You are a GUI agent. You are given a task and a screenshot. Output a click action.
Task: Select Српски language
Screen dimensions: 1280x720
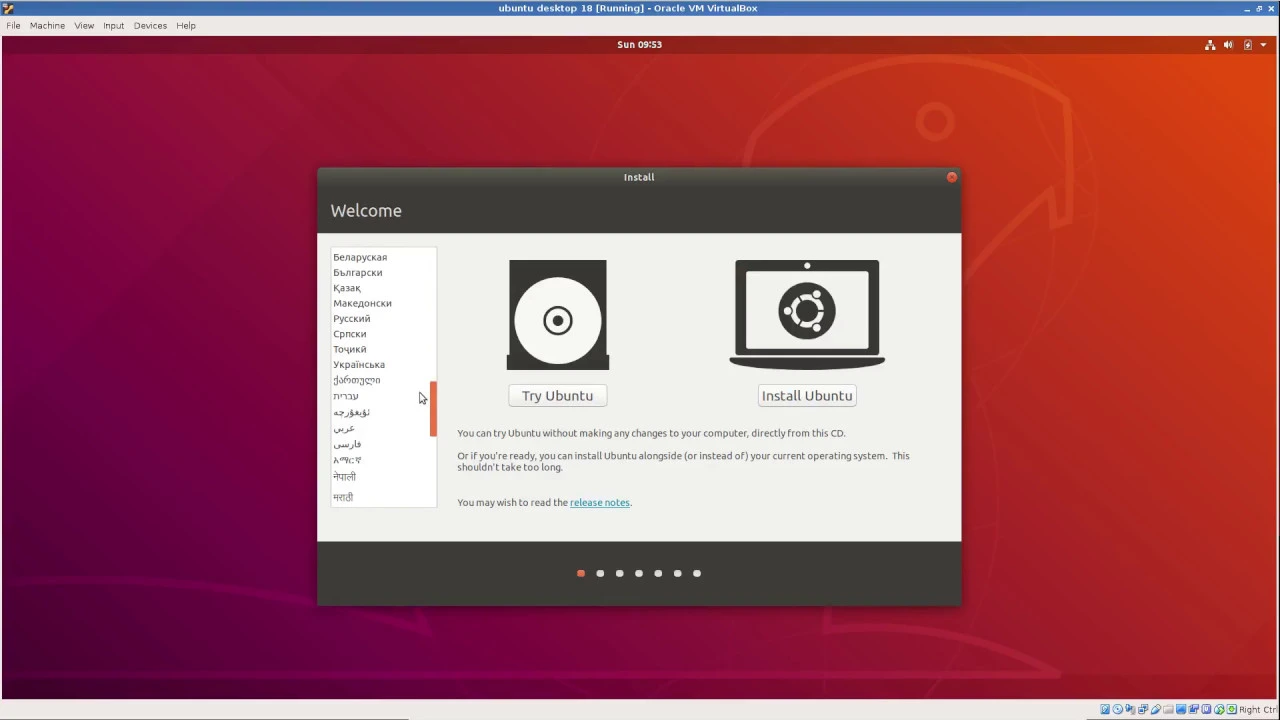350,334
